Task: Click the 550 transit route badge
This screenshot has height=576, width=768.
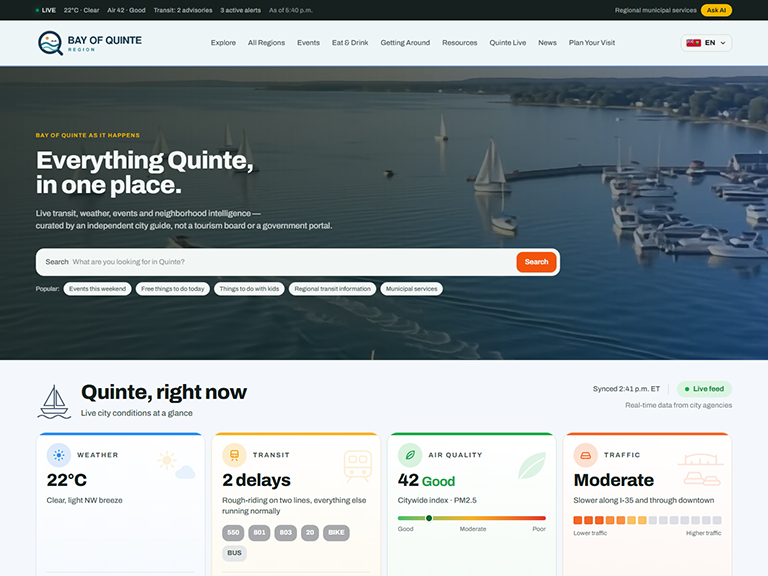Action: pos(233,532)
